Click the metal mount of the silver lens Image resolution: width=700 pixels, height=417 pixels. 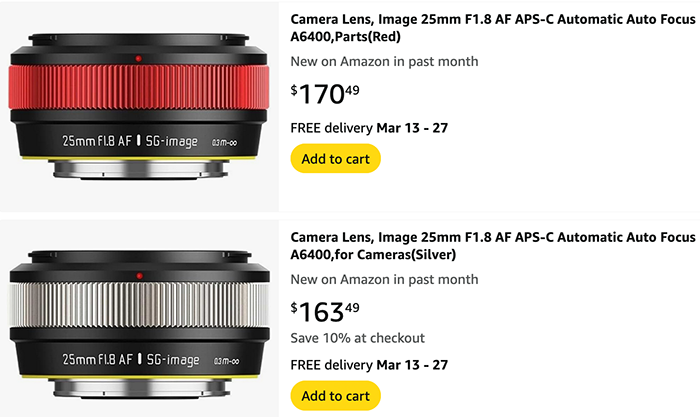(x=141, y=389)
